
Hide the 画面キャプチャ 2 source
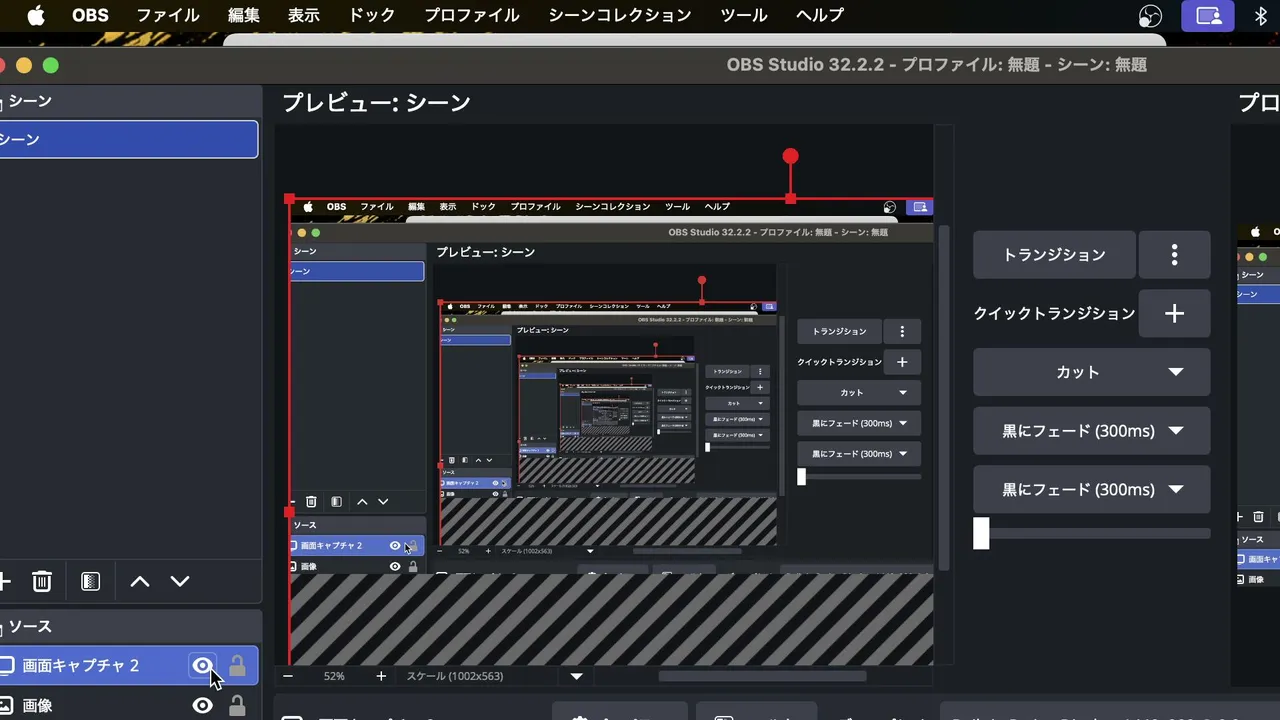tap(203, 666)
